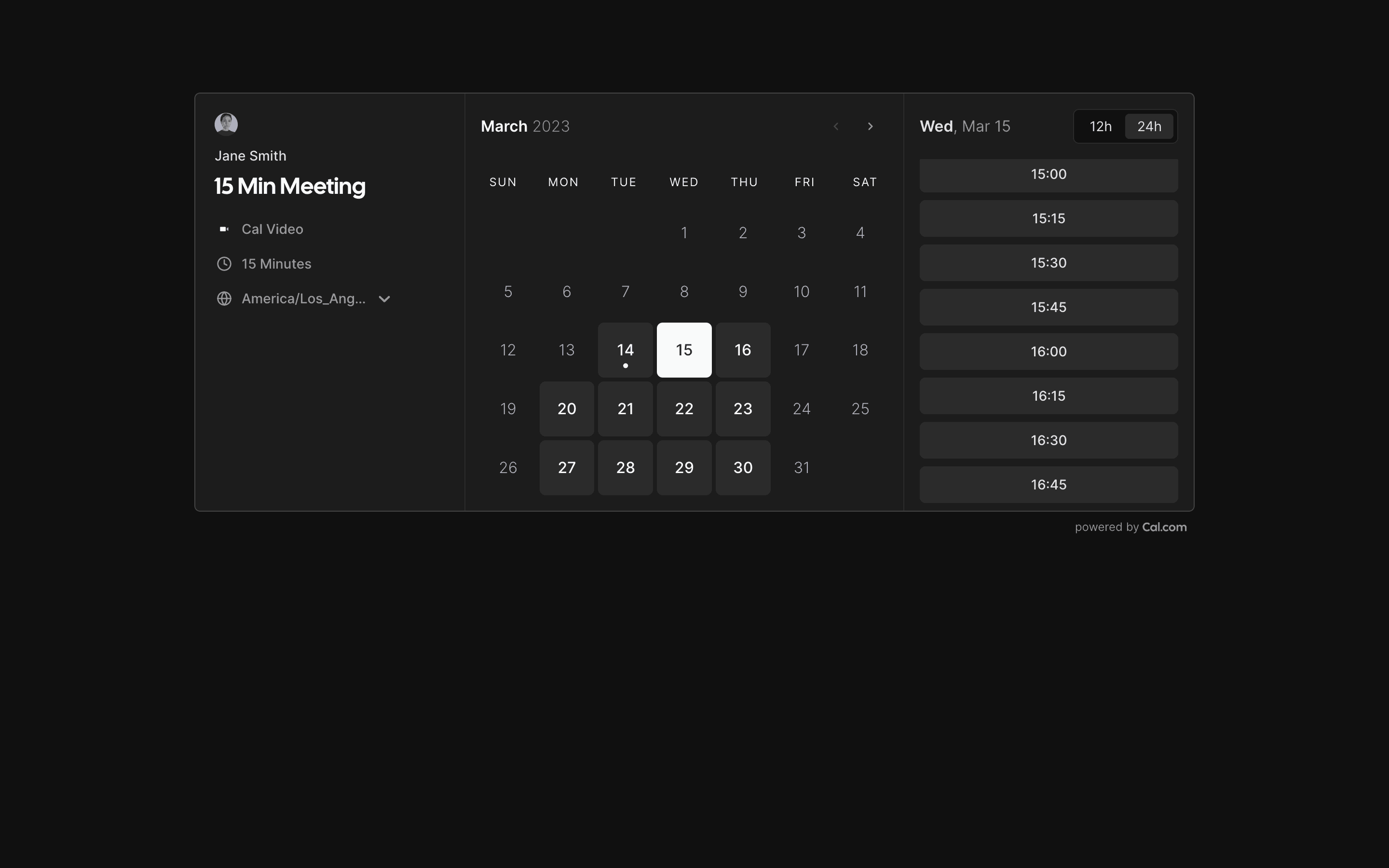This screenshot has width=1389, height=868.
Task: Select the 16:45 time slot
Action: 1048,485
